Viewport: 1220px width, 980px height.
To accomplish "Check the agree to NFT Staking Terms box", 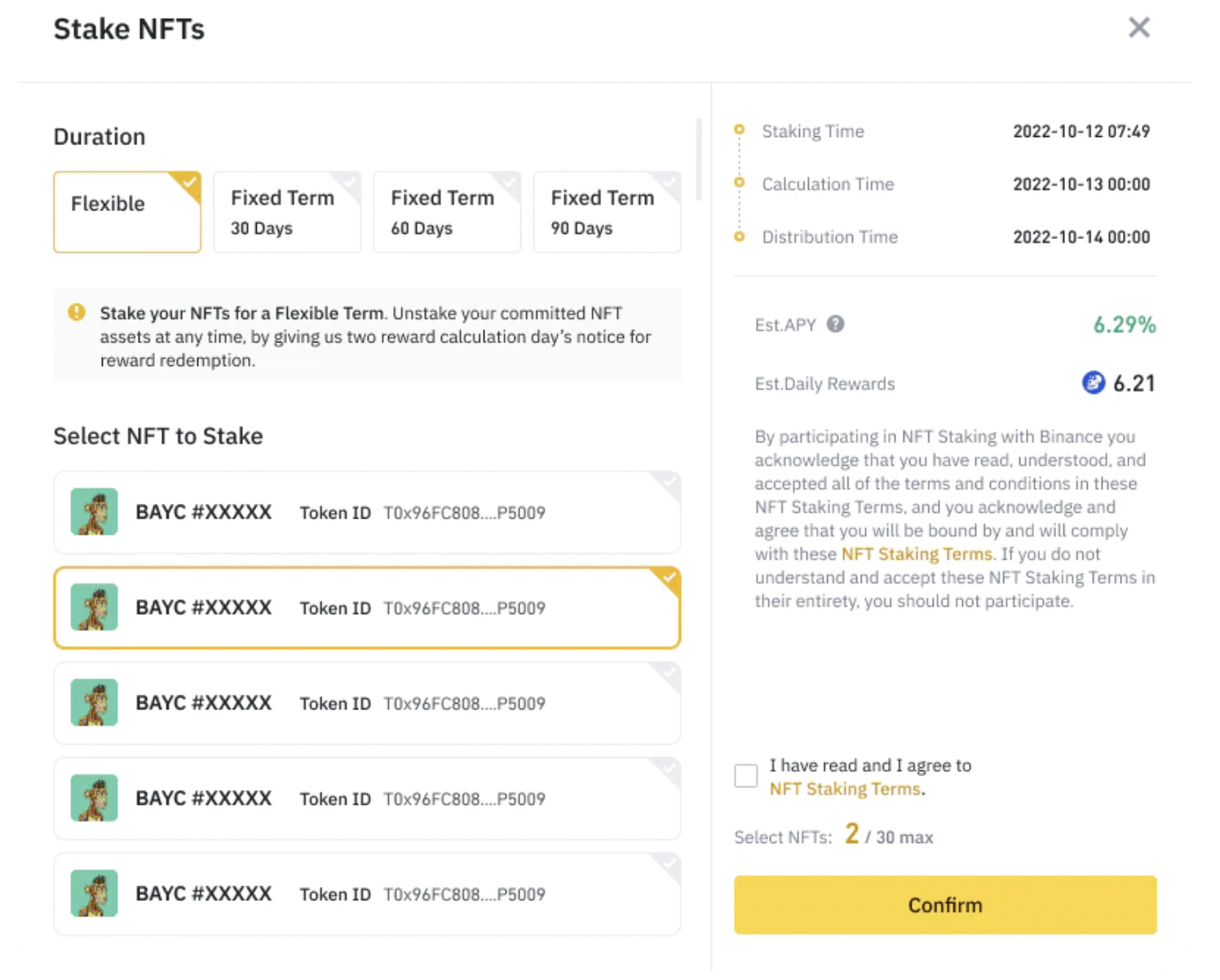I will [745, 775].
